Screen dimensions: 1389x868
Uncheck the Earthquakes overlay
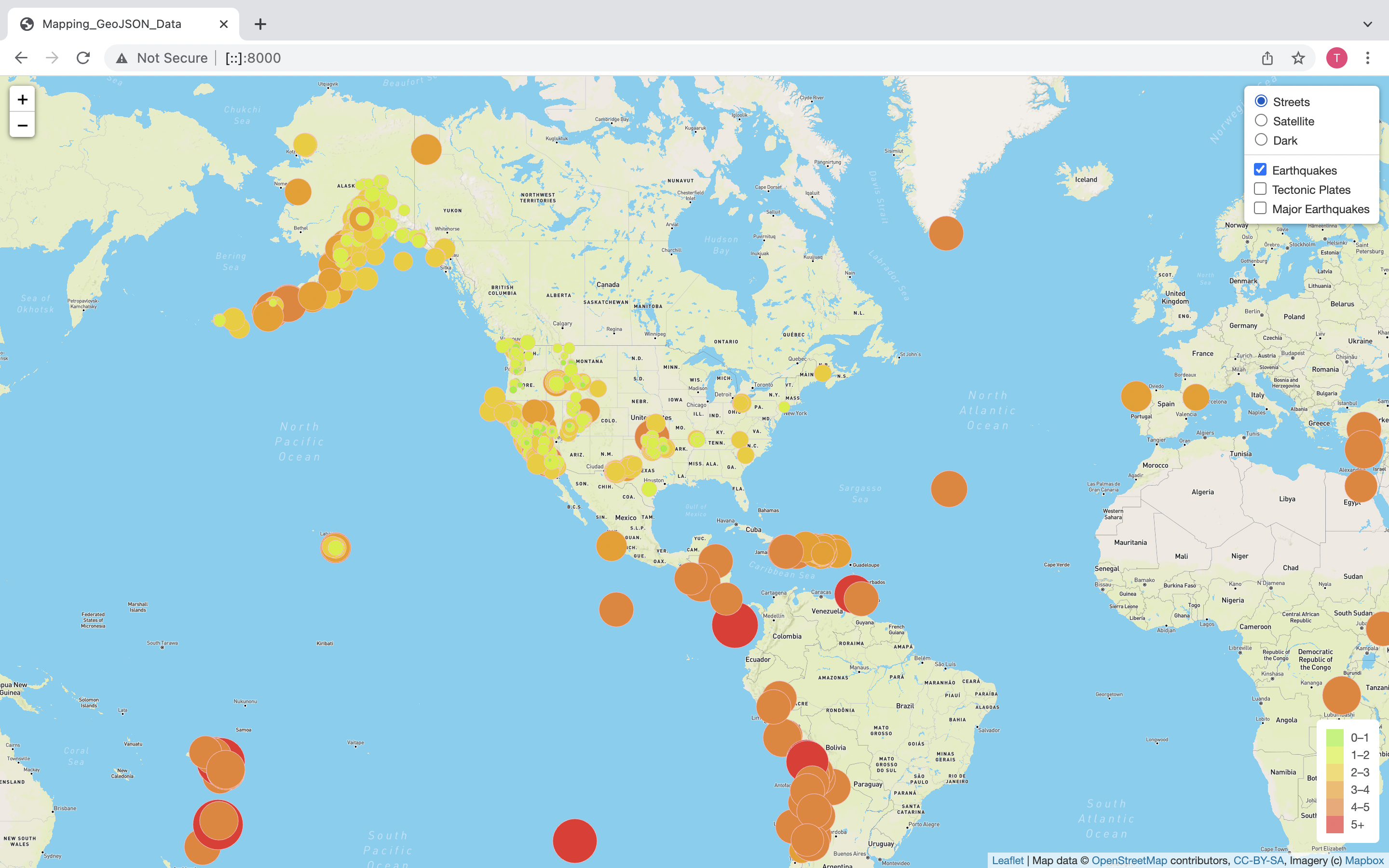1260,169
